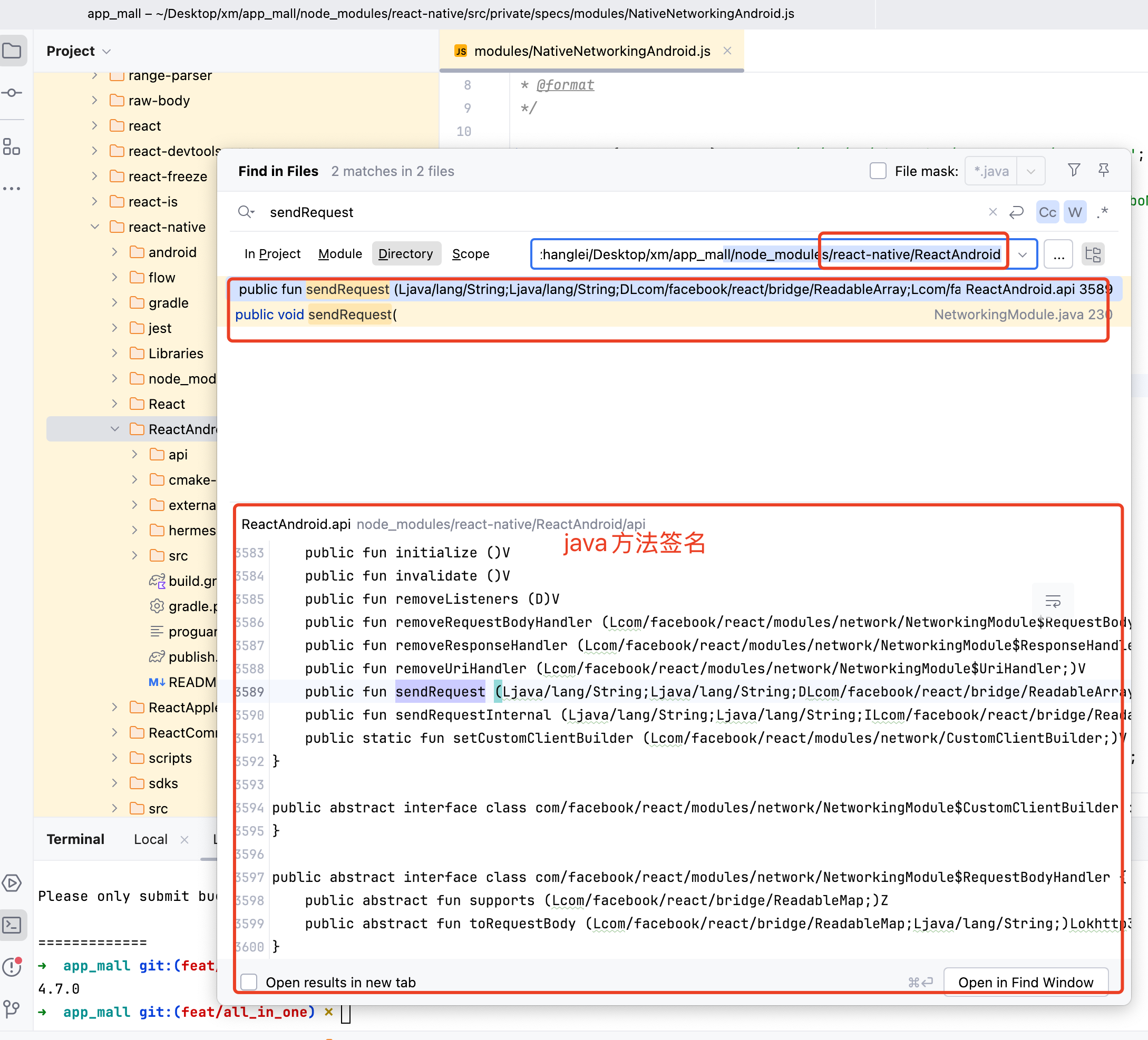Image resolution: width=1148 pixels, height=1040 pixels.
Task: Open the Commit tool window icon
Action: tap(12, 93)
